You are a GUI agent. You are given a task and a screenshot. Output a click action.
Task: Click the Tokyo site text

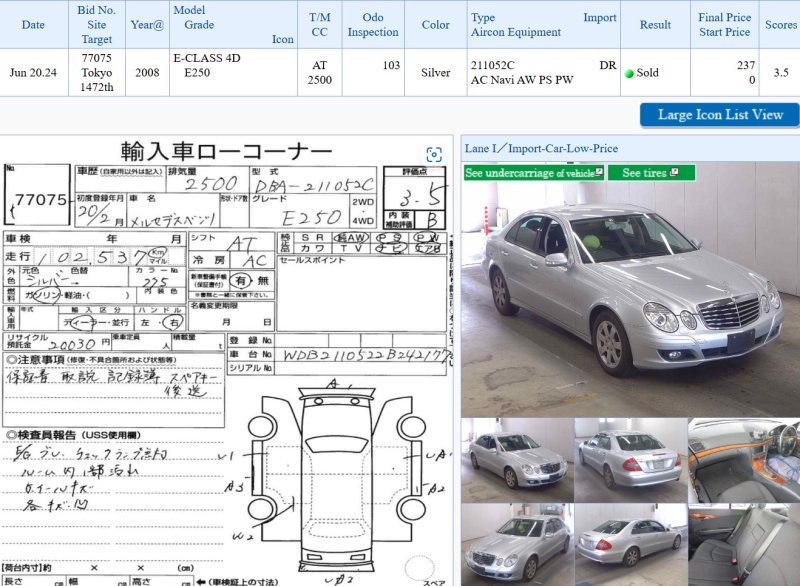pyautogui.click(x=96, y=72)
